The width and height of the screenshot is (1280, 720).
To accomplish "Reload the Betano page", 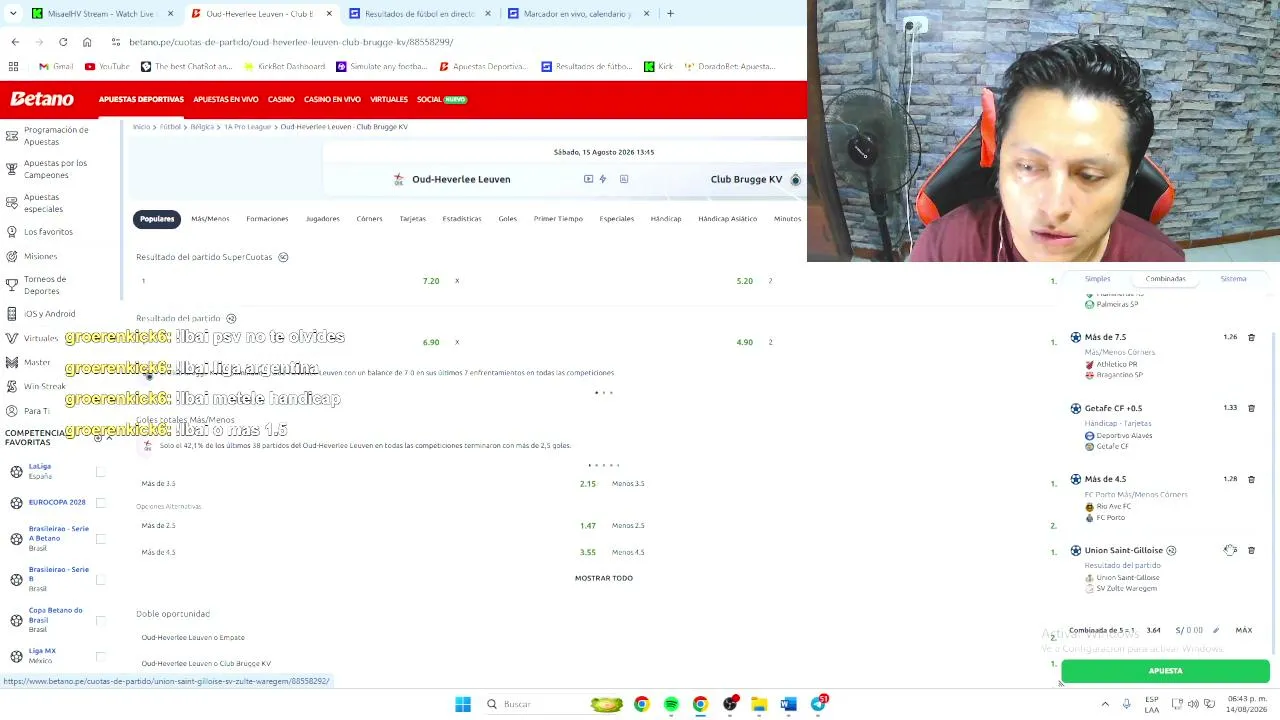I will point(63,42).
